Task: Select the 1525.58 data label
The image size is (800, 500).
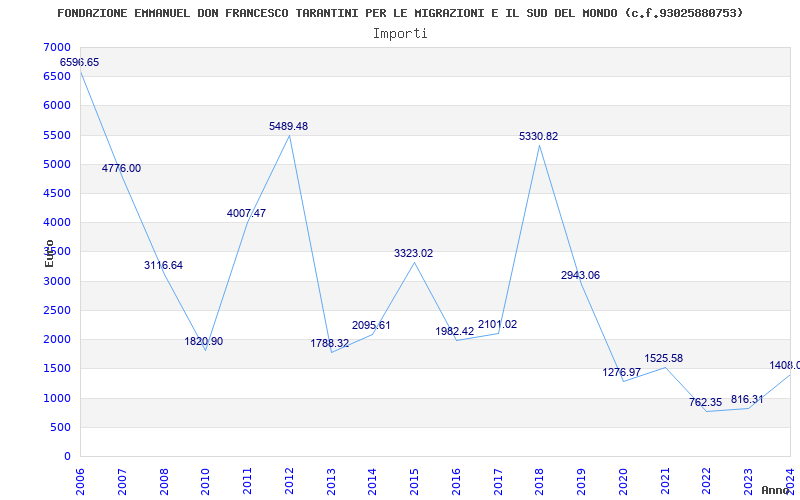Action: click(663, 358)
